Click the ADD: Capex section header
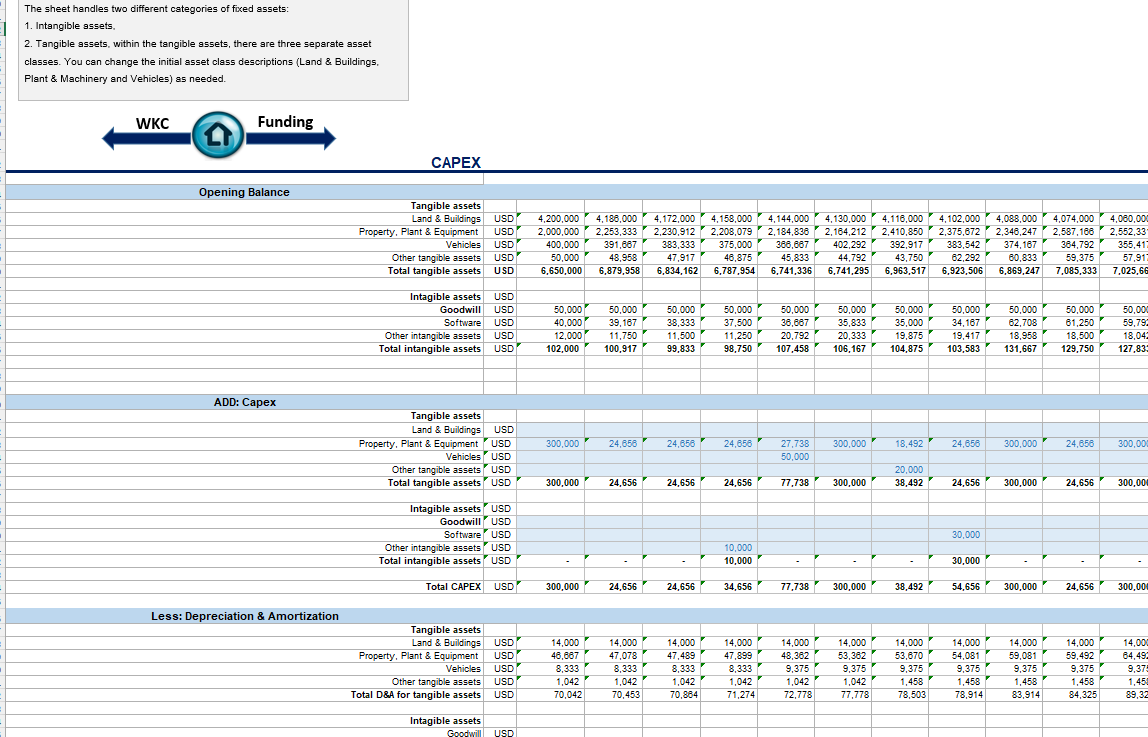Image resolution: width=1148 pixels, height=737 pixels. tap(245, 402)
